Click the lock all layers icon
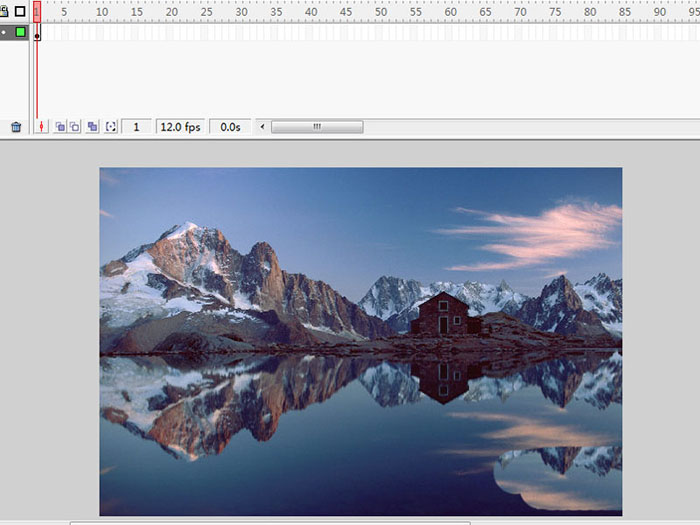Image resolution: width=700 pixels, height=525 pixels. (4, 12)
